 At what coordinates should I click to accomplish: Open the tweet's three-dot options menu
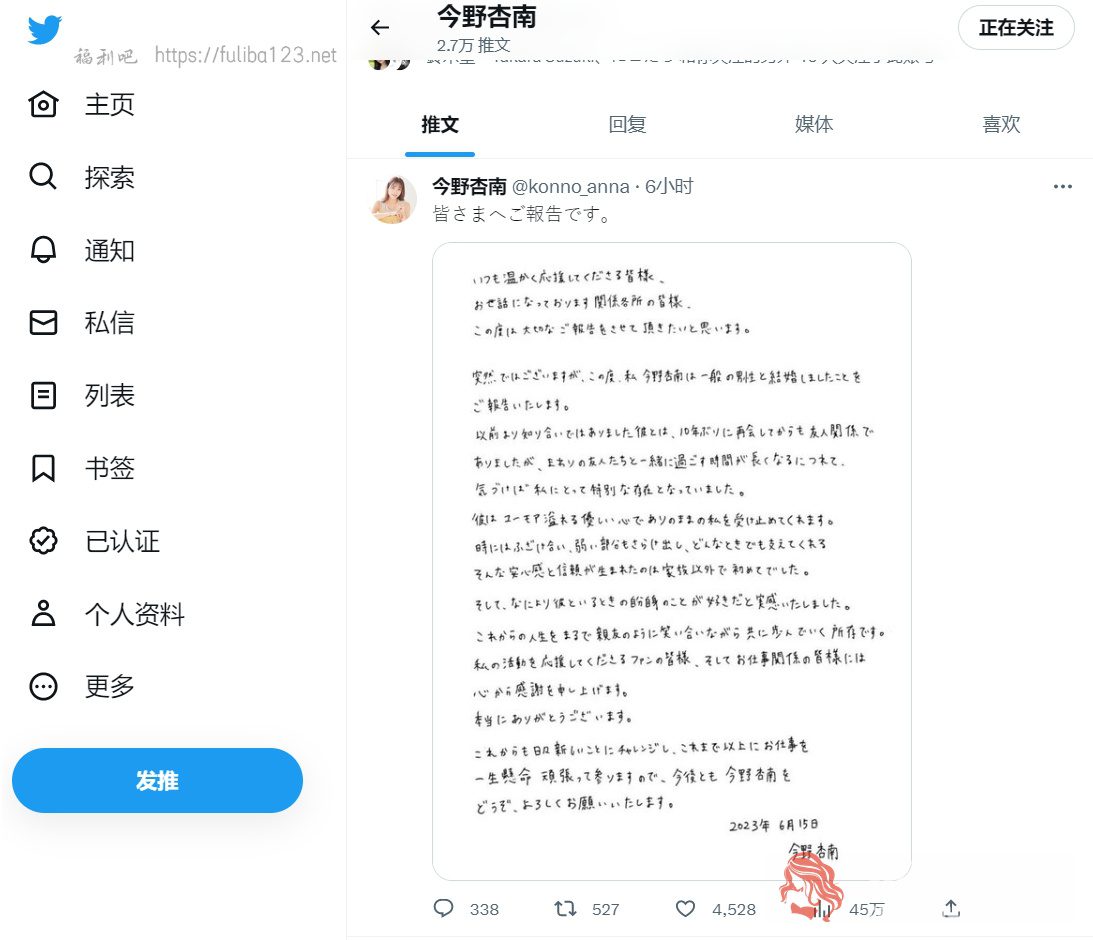click(1062, 186)
